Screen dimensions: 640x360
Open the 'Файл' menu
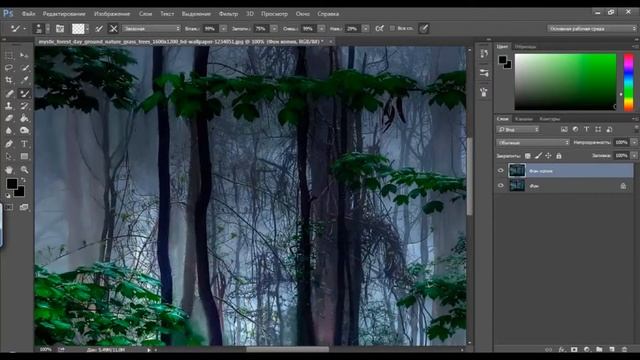(x=28, y=13)
